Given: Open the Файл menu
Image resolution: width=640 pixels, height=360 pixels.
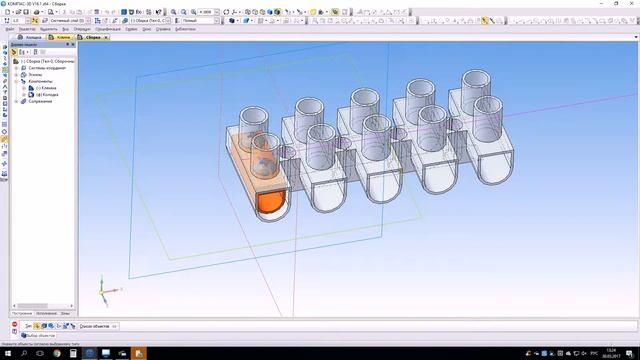Looking at the screenshot, I should pyautogui.click(x=10, y=29).
